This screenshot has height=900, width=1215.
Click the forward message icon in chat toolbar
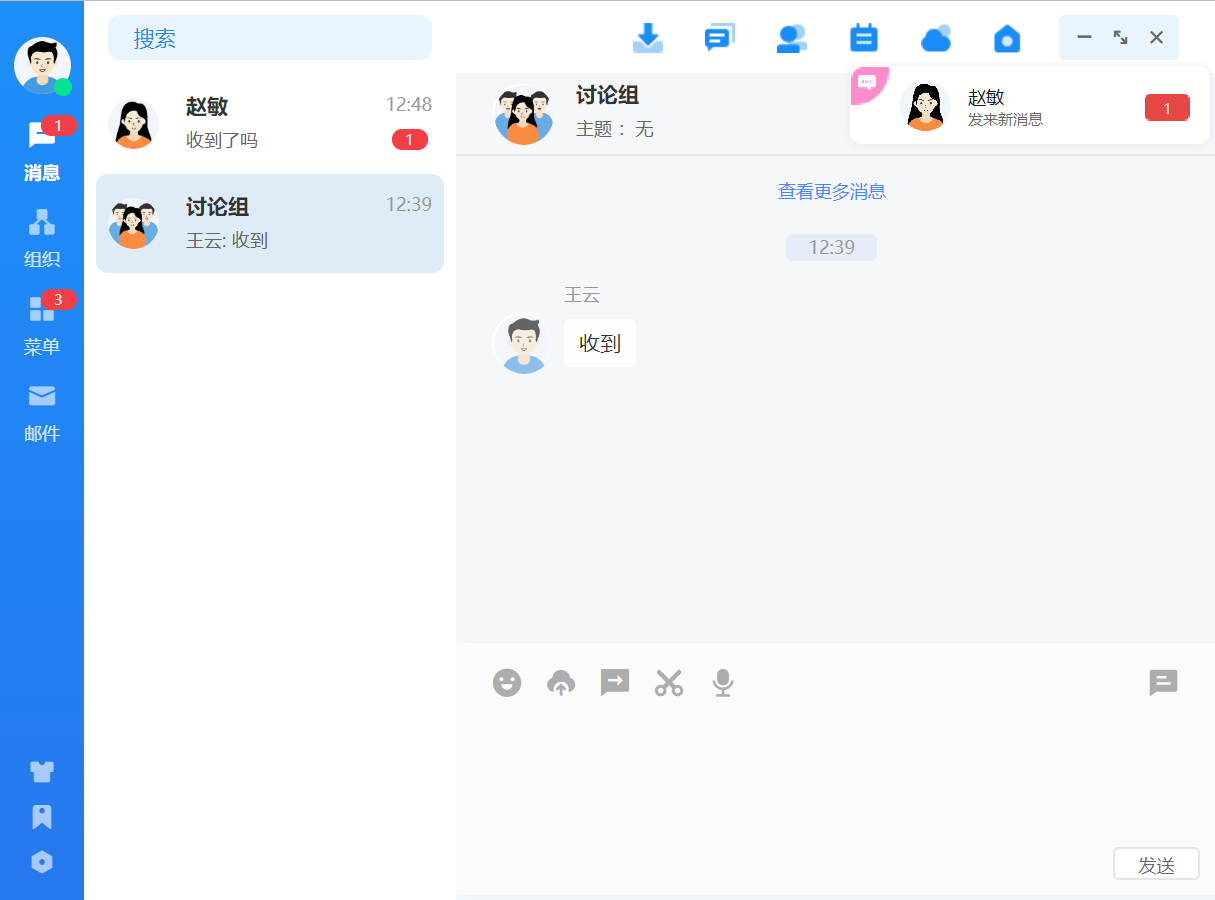[x=615, y=683]
